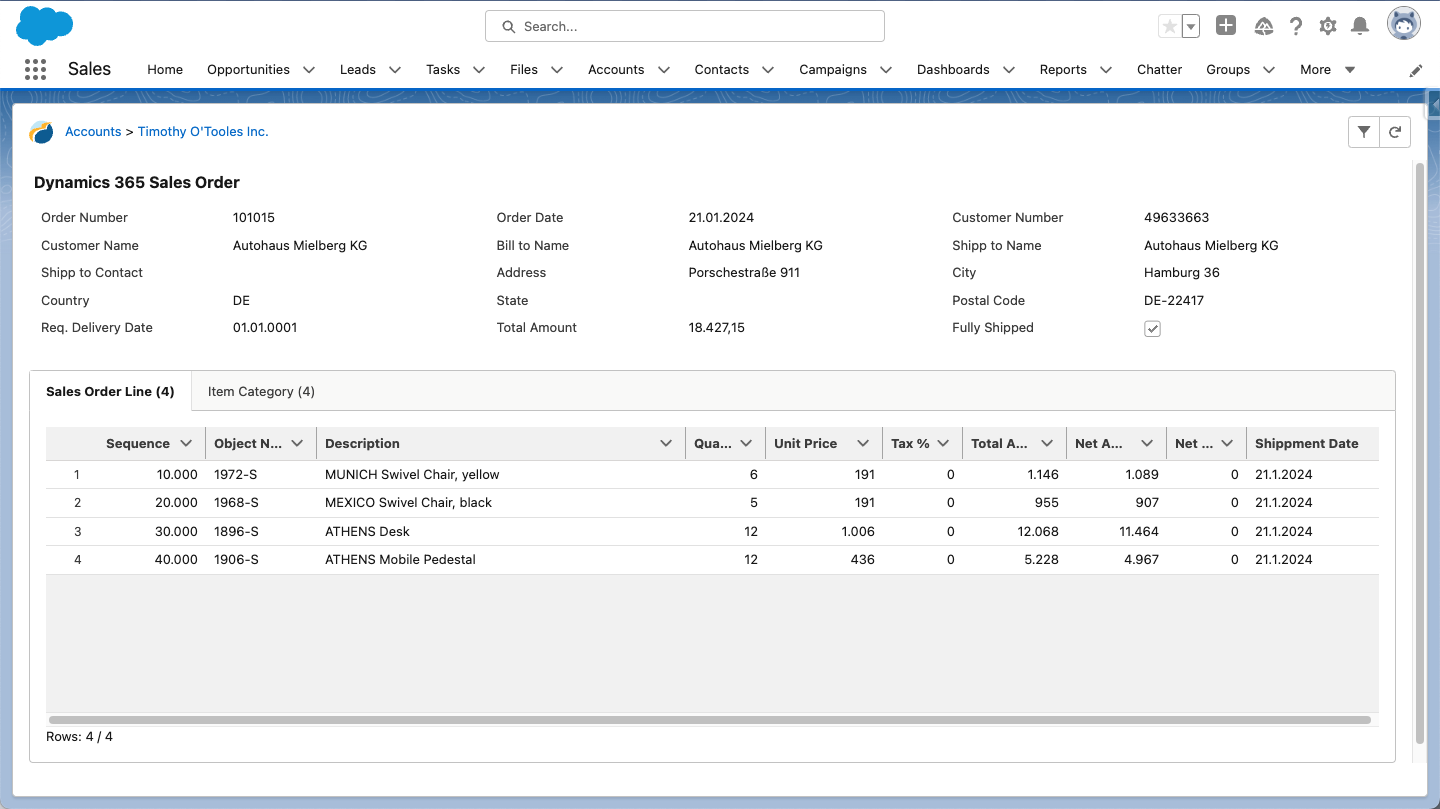1440x809 pixels.
Task: Click customer number 49633663
Action: click(1176, 218)
